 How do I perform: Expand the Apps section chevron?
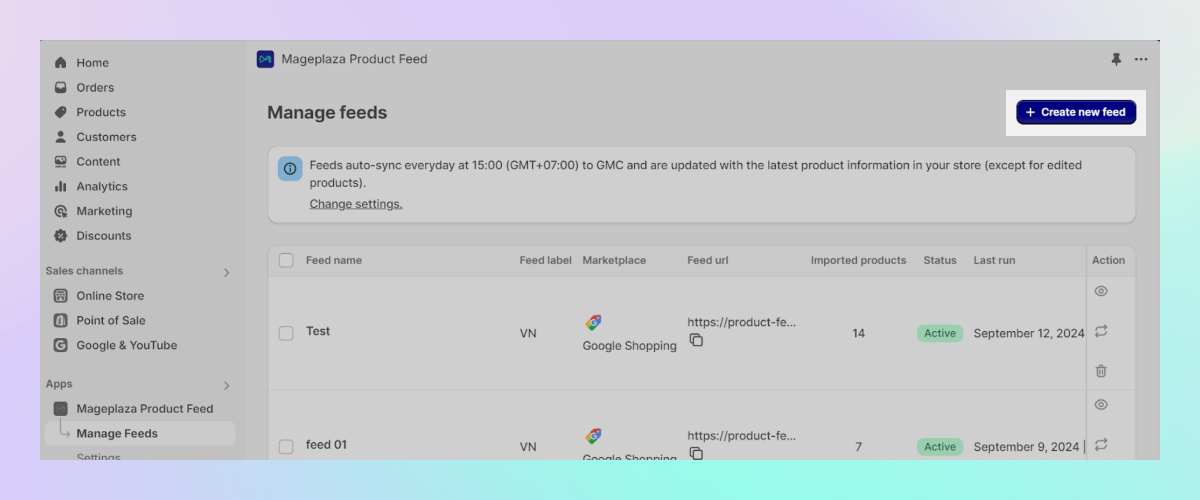226,385
